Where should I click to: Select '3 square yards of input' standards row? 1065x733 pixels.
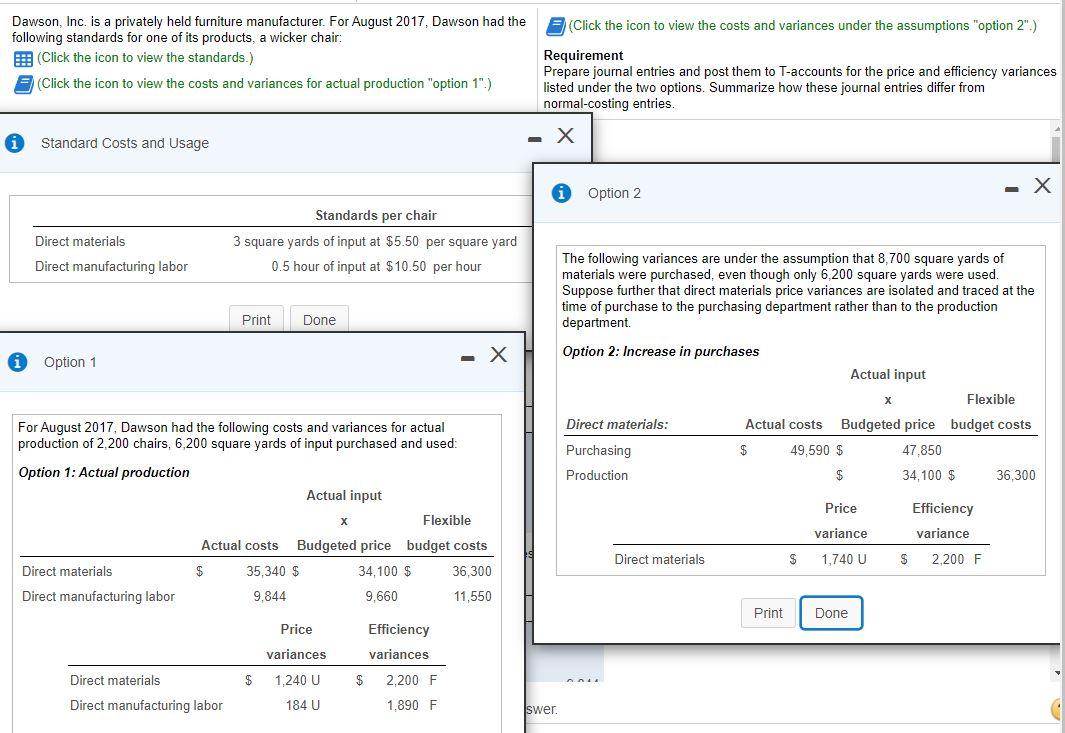375,242
